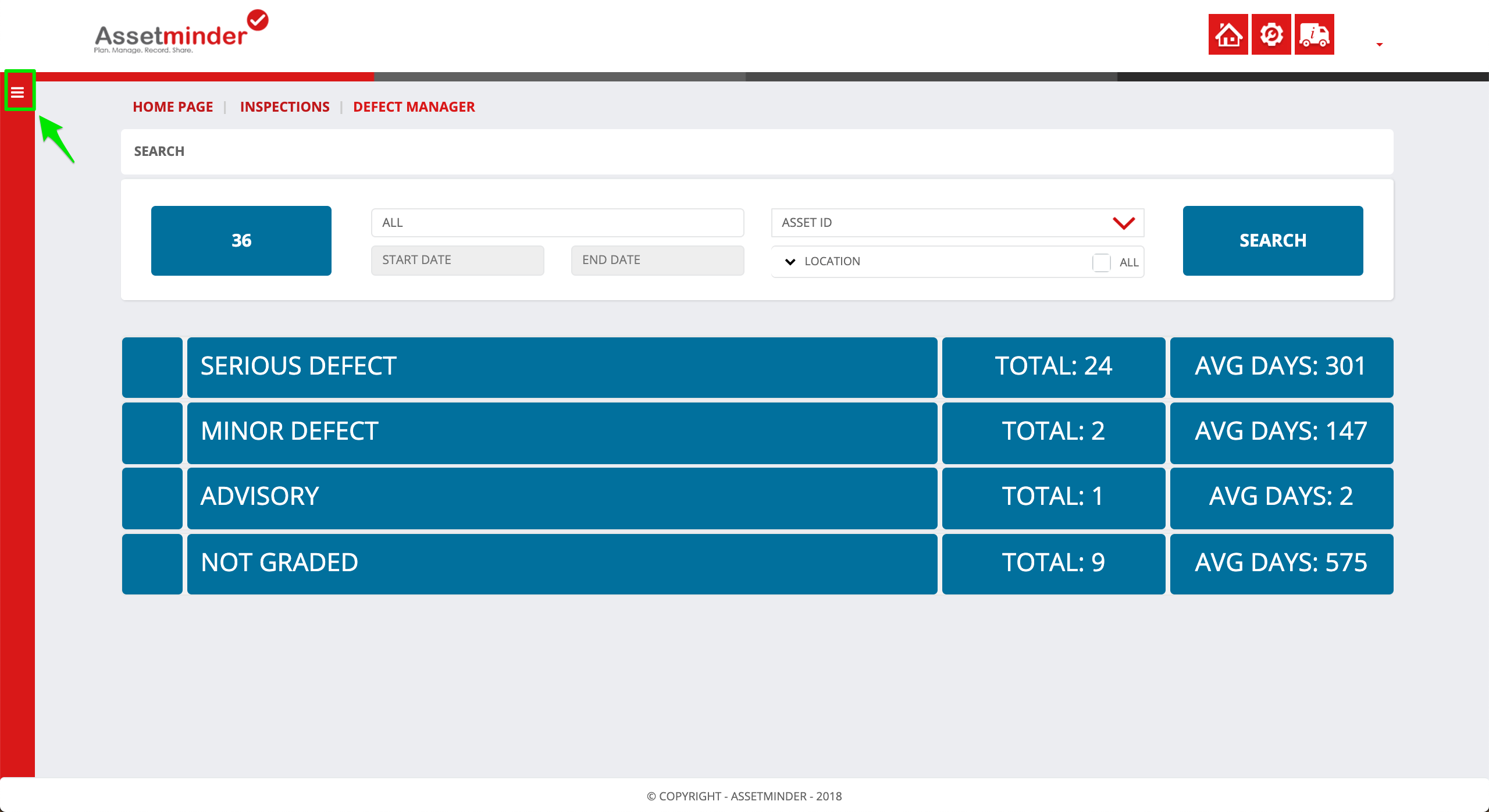This screenshot has height=812, width=1489.
Task: Open the hamburger sidebar menu
Action: point(17,92)
